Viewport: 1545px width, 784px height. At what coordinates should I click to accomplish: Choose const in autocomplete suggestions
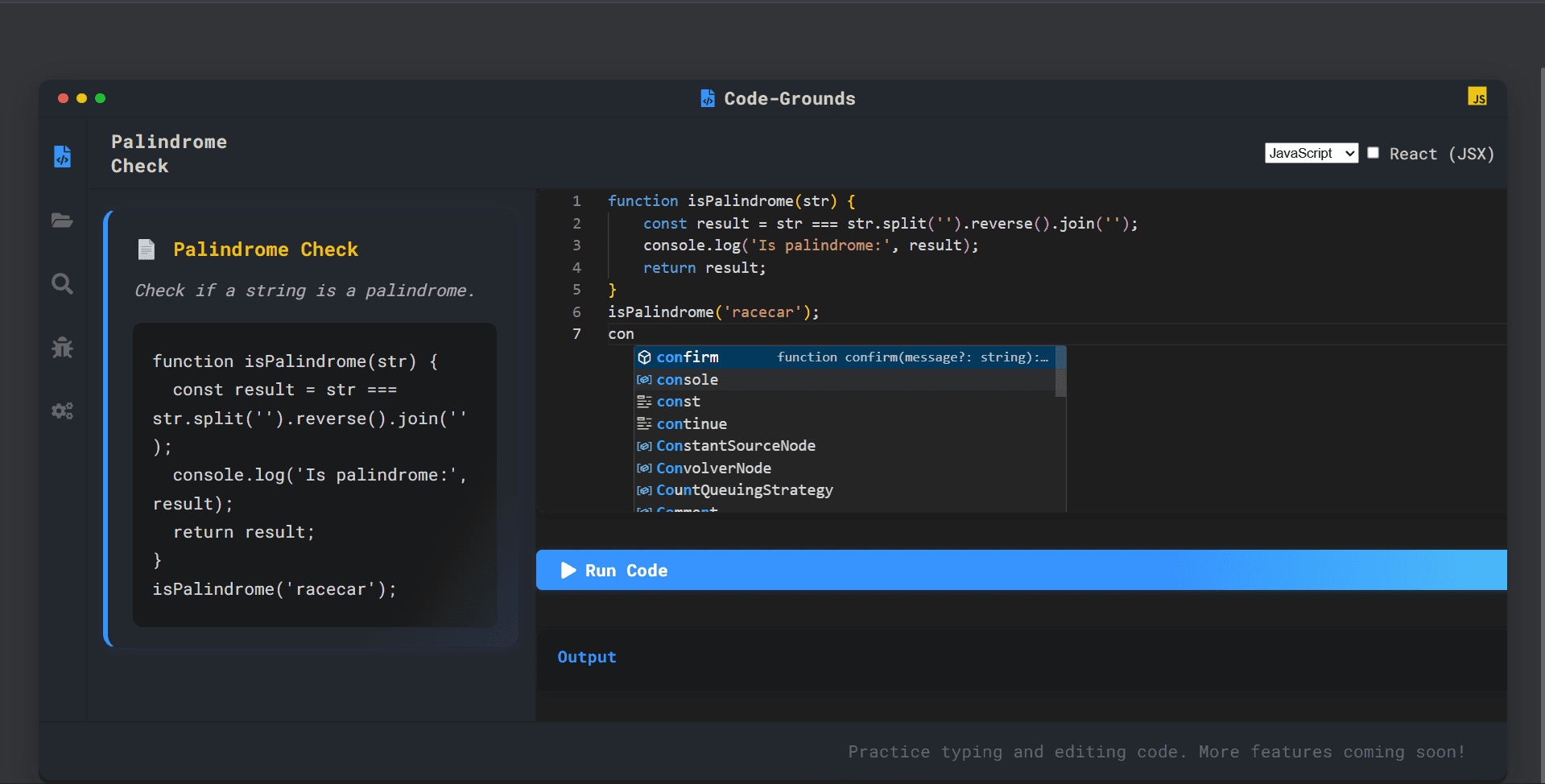coord(845,401)
